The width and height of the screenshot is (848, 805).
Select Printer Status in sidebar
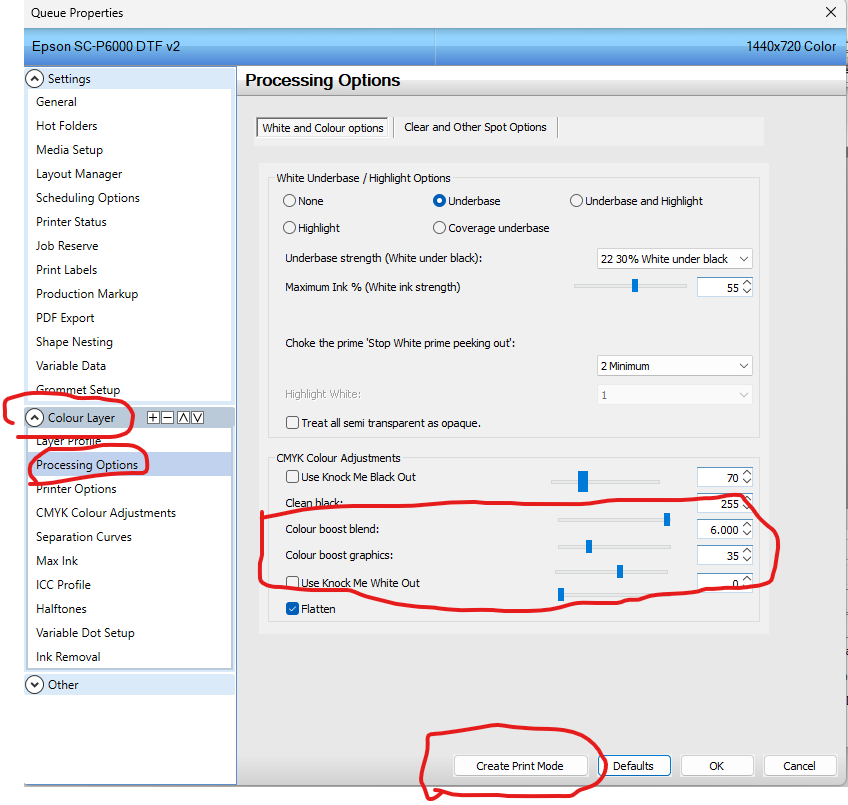71,222
